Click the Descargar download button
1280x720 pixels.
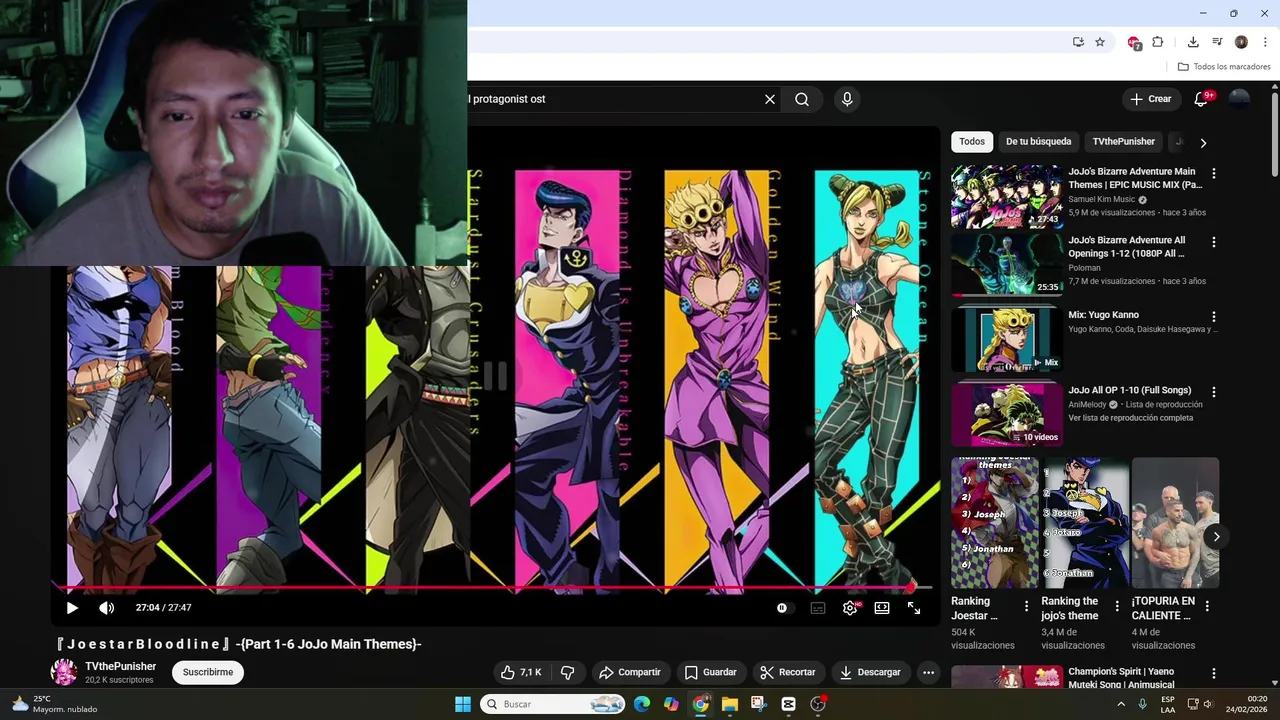coord(870,672)
